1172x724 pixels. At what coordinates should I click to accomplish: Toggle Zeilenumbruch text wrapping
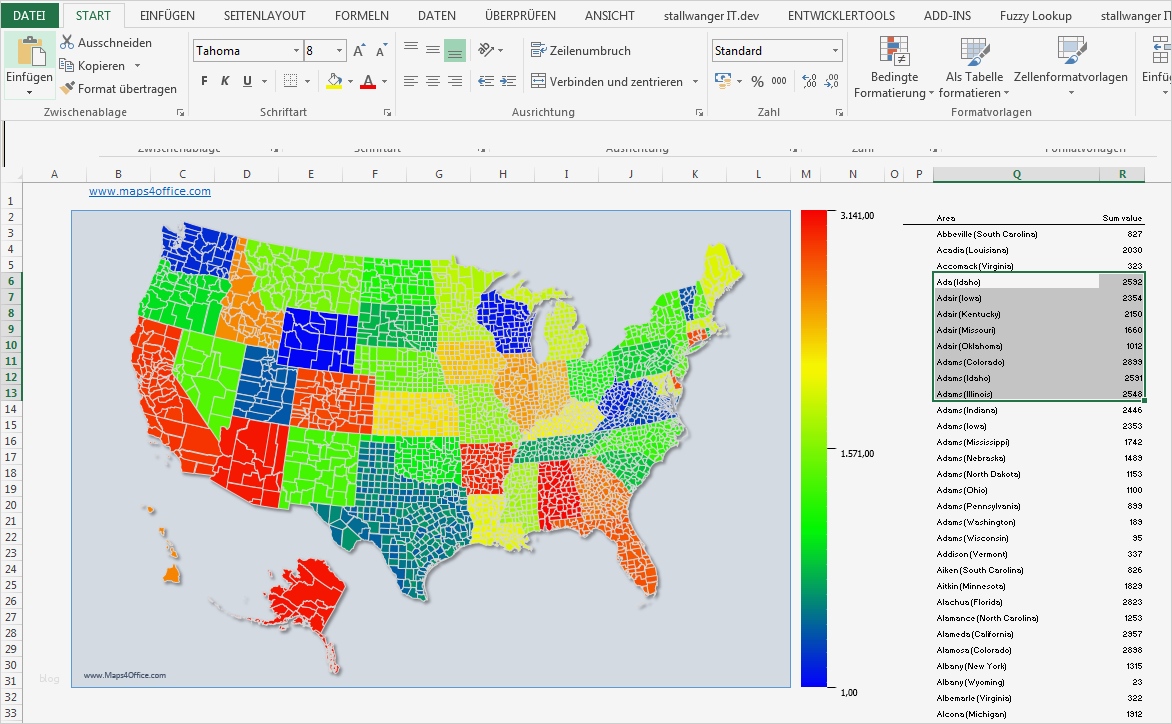pyautogui.click(x=582, y=51)
